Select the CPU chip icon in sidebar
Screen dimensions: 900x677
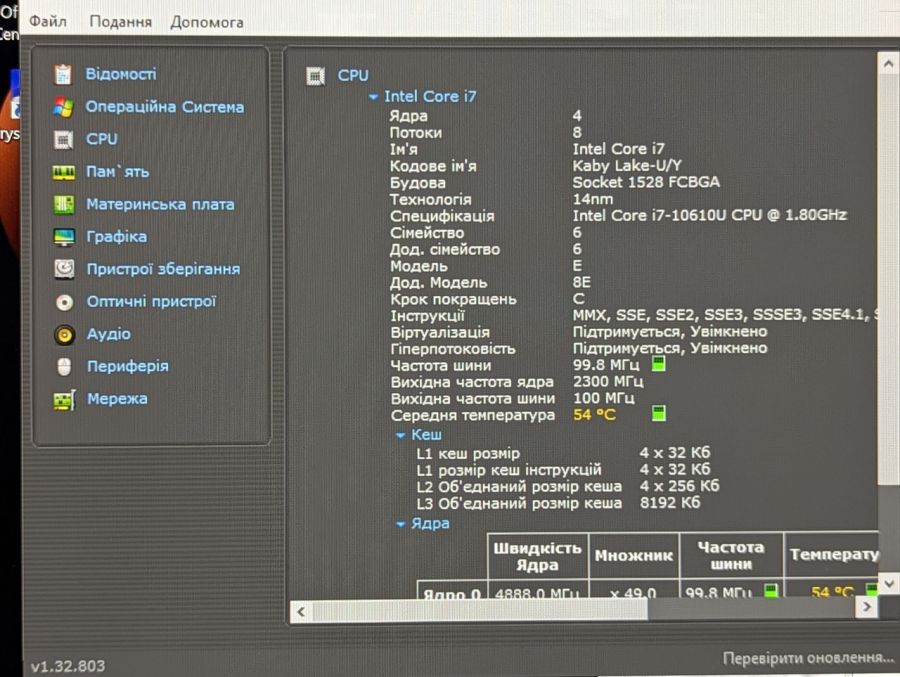coord(64,140)
